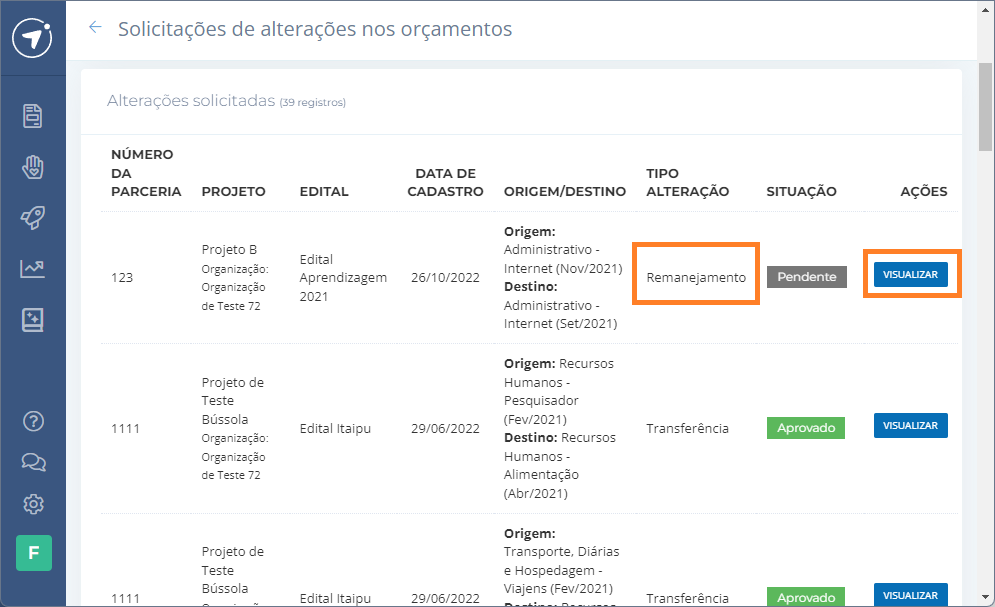995x607 pixels.
Task: Click VISUALIZAR for the Pendente row
Action: pos(911,275)
